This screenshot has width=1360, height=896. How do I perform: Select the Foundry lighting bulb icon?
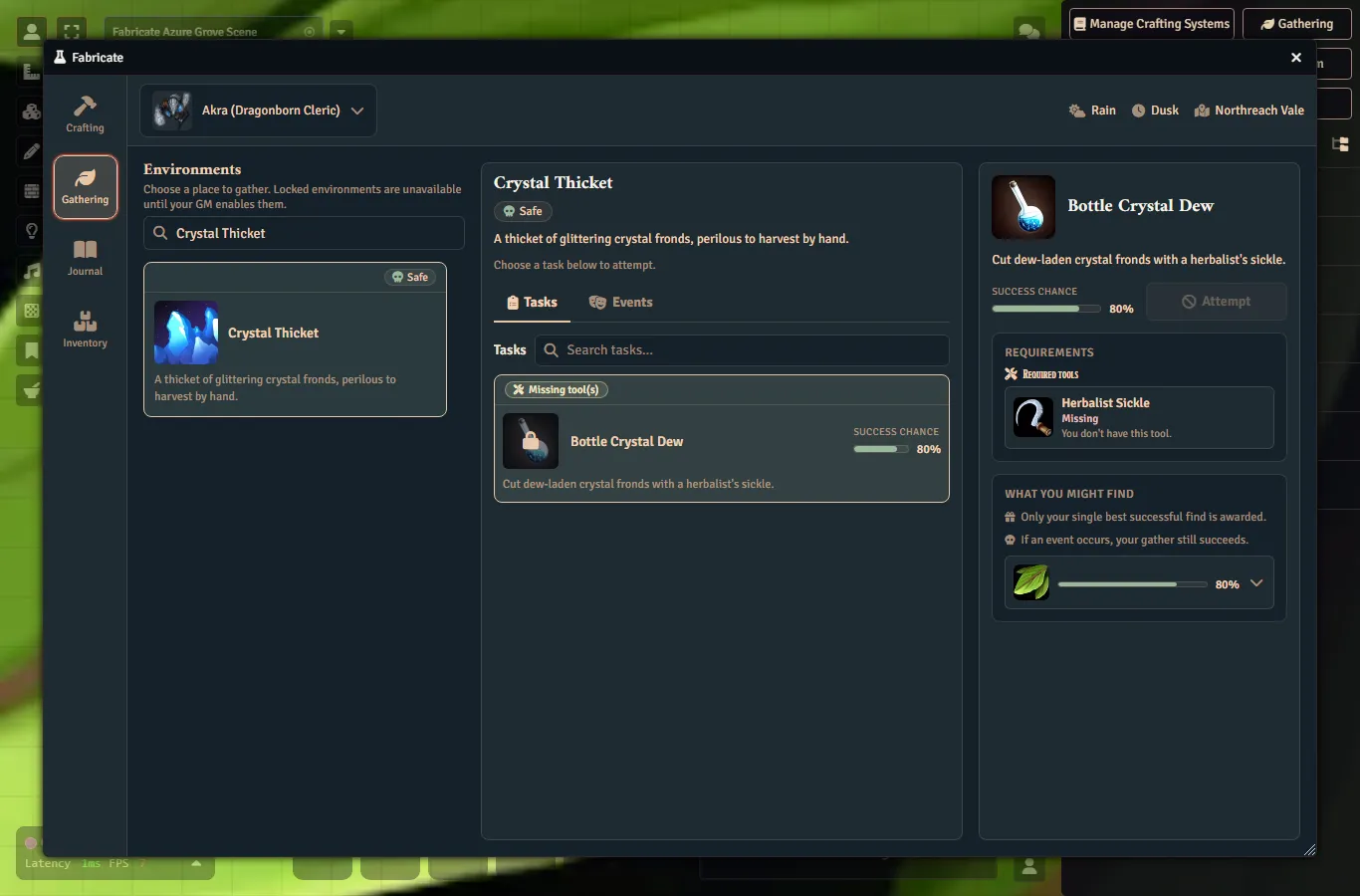(31, 231)
